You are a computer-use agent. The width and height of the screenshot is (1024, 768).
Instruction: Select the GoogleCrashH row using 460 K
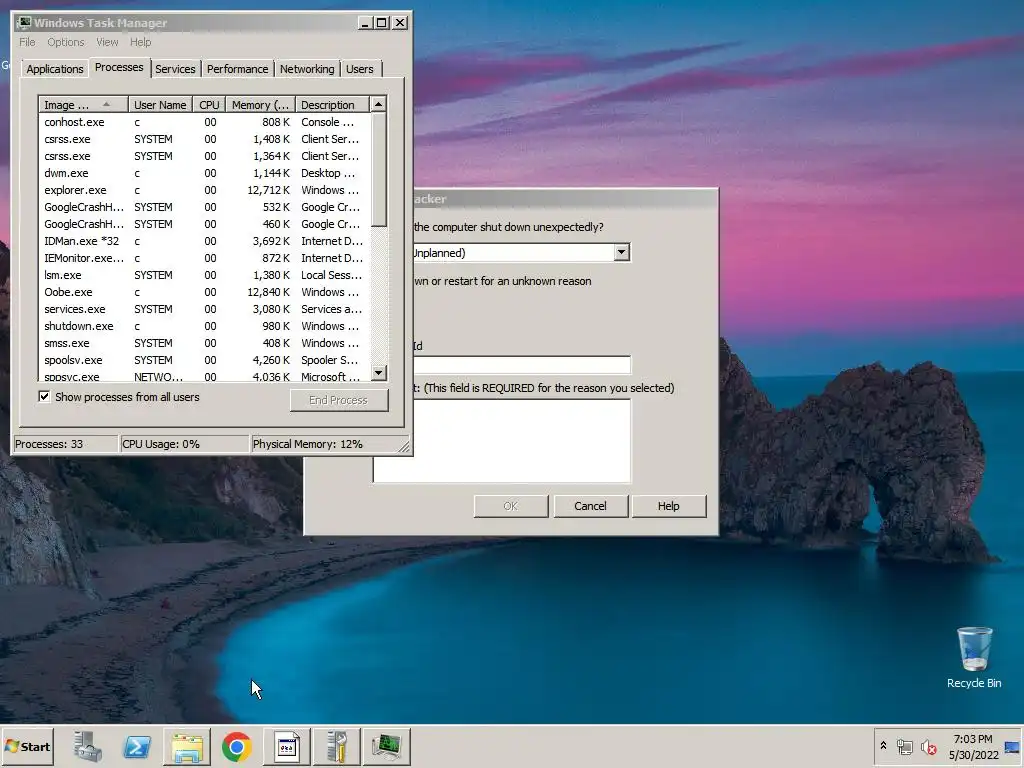(x=204, y=224)
